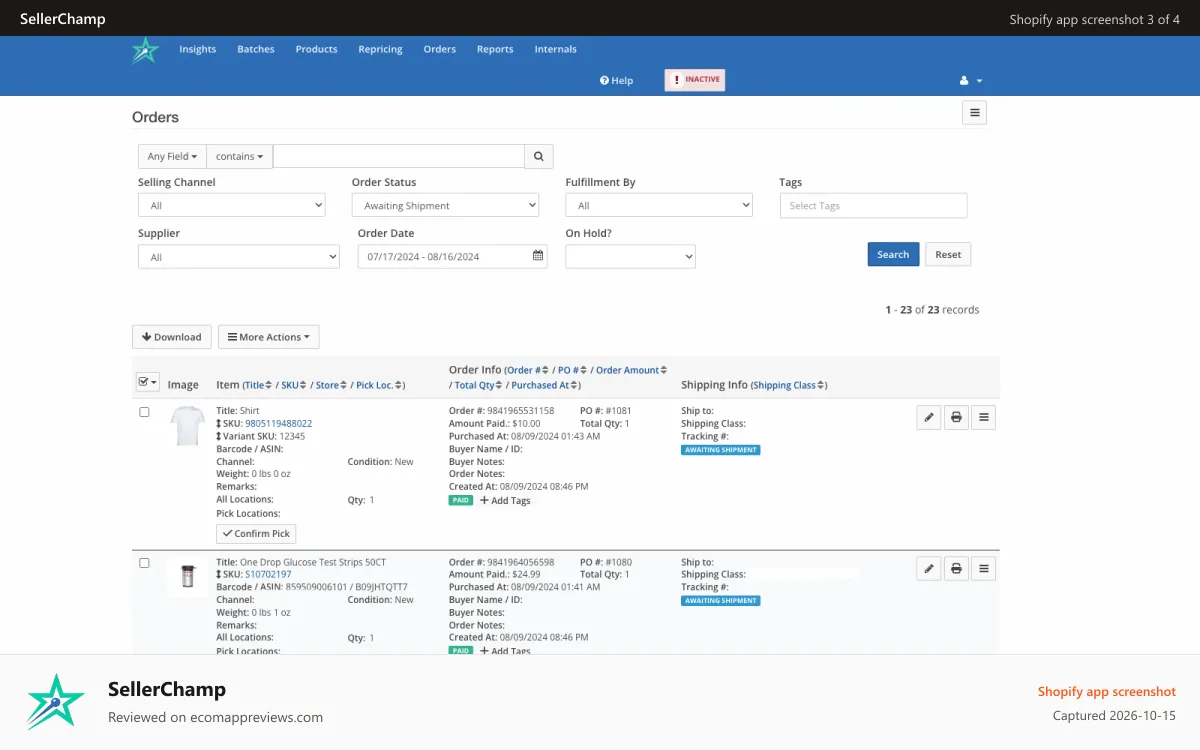1200x750 pixels.
Task: Click the Download button
Action: [x=172, y=337]
